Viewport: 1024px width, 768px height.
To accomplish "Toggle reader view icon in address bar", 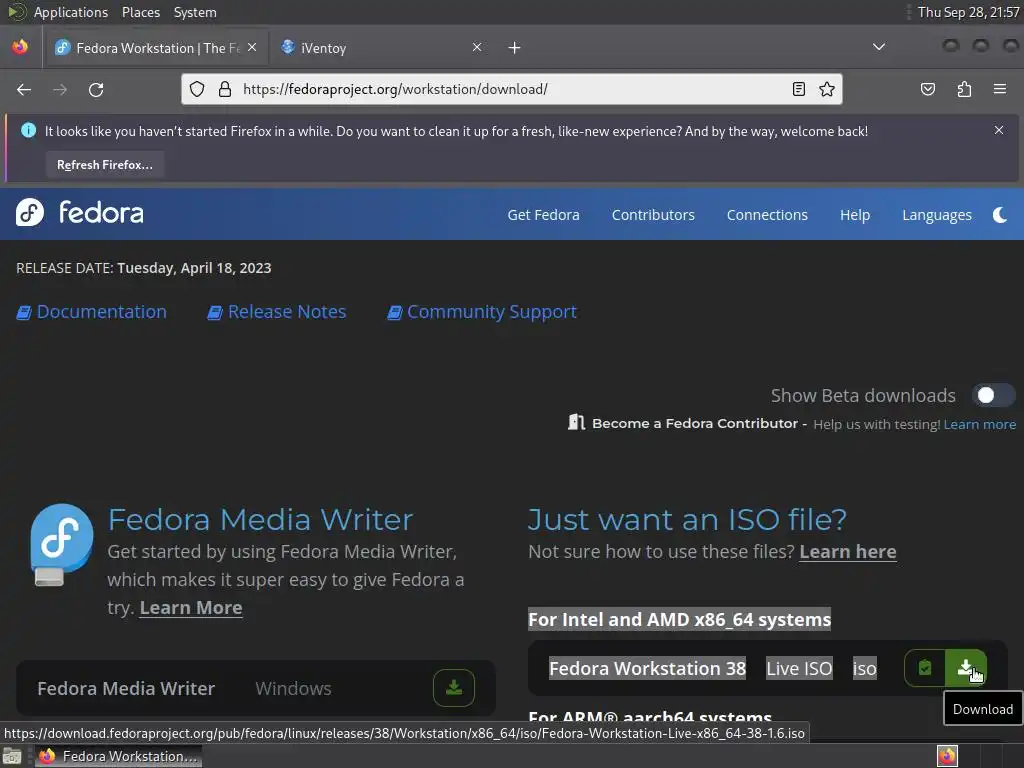I will tap(799, 89).
